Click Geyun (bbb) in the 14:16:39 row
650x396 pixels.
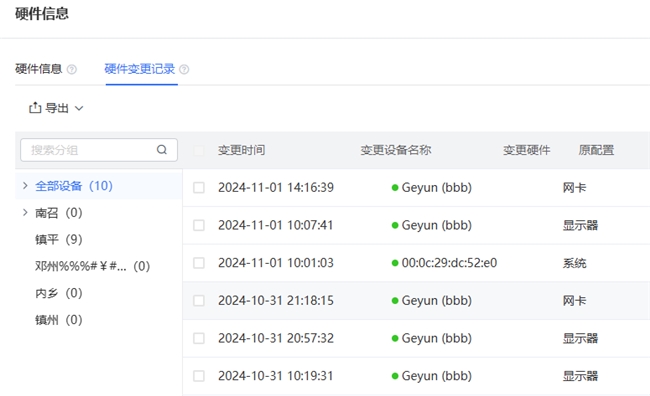(x=437, y=187)
